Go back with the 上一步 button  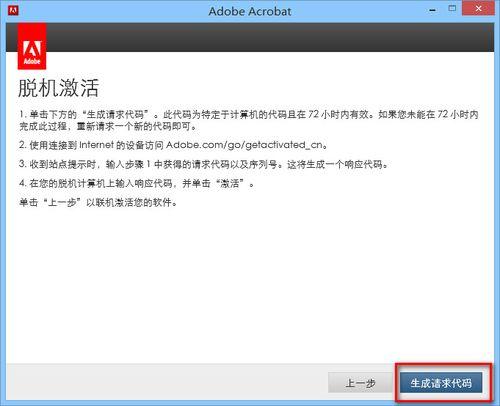pyautogui.click(x=360, y=383)
